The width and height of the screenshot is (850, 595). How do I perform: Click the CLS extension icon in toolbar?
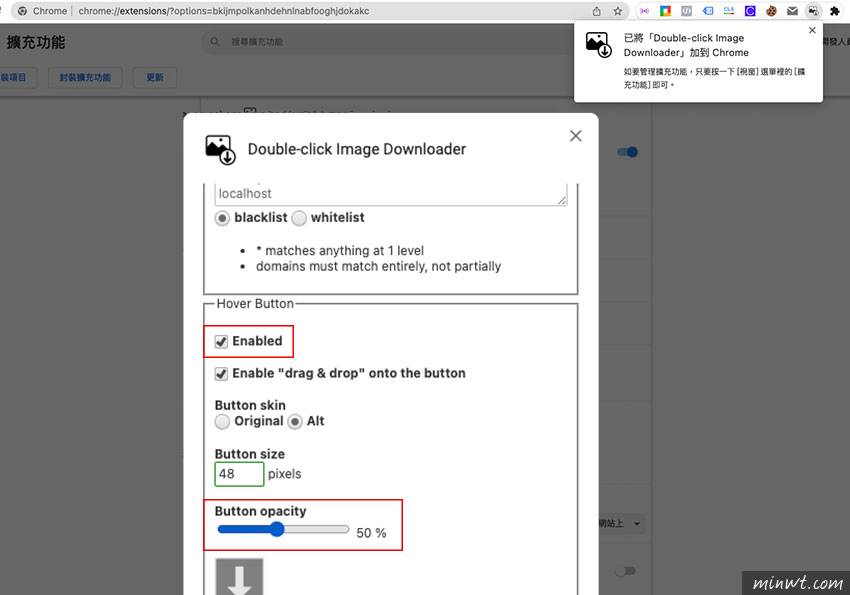(x=729, y=11)
